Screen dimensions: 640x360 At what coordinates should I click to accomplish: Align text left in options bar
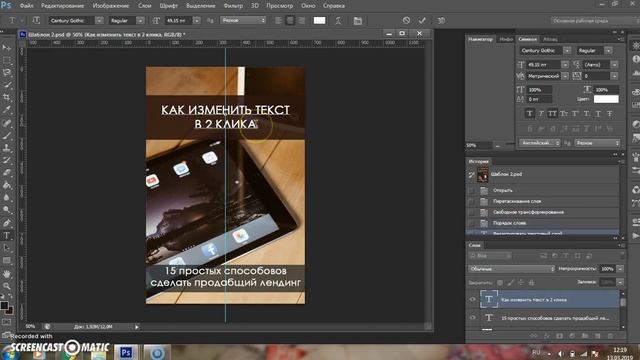pyautogui.click(x=278, y=20)
